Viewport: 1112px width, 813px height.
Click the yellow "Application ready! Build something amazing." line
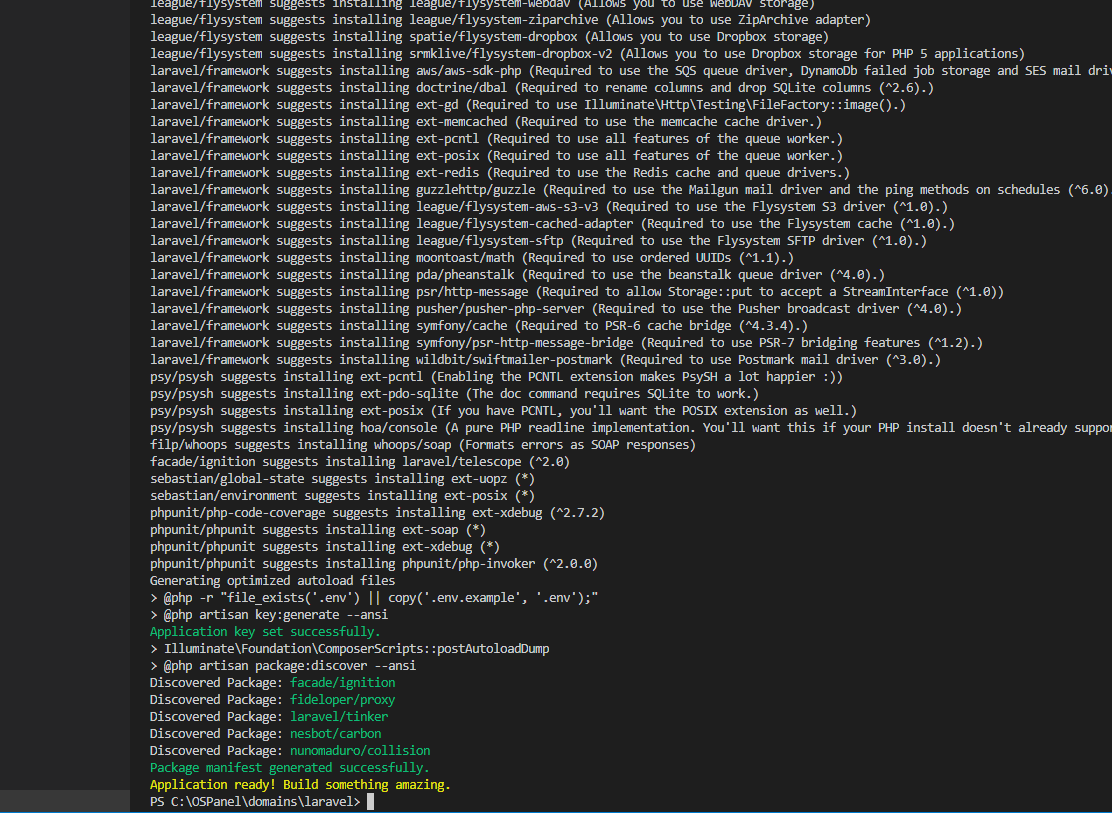click(x=300, y=785)
